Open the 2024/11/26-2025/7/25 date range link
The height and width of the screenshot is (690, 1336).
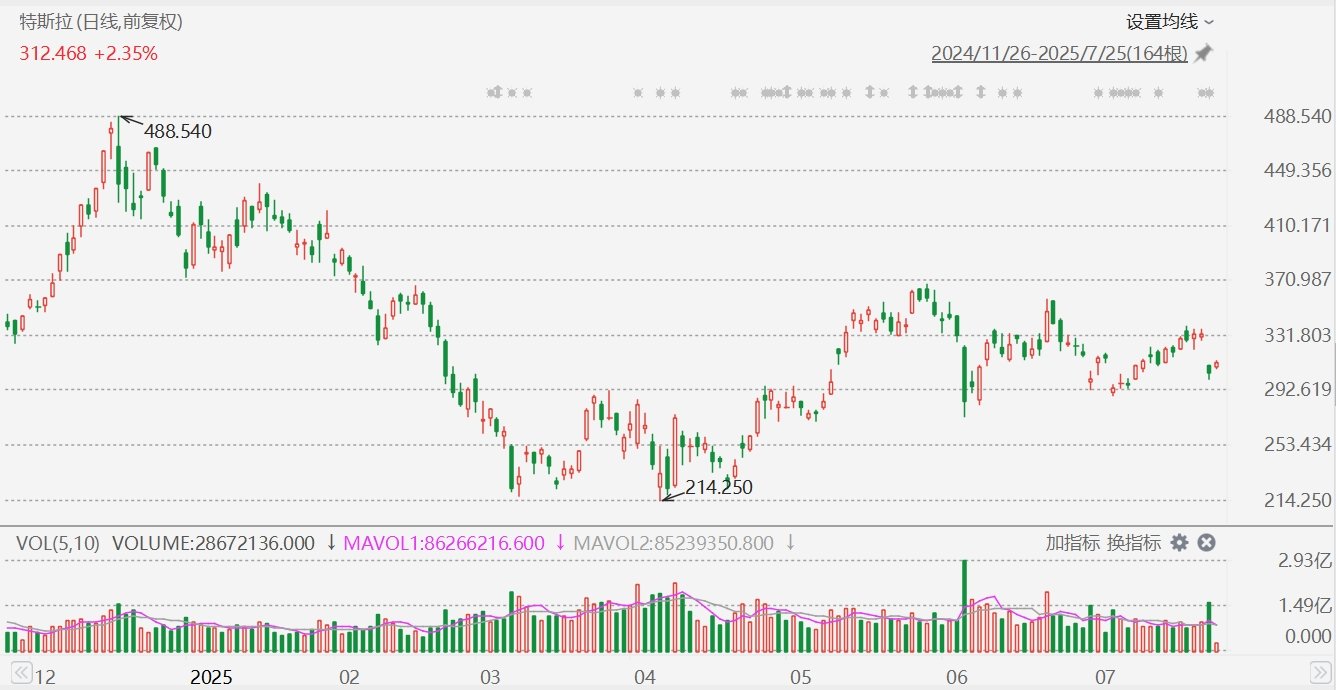point(1059,53)
